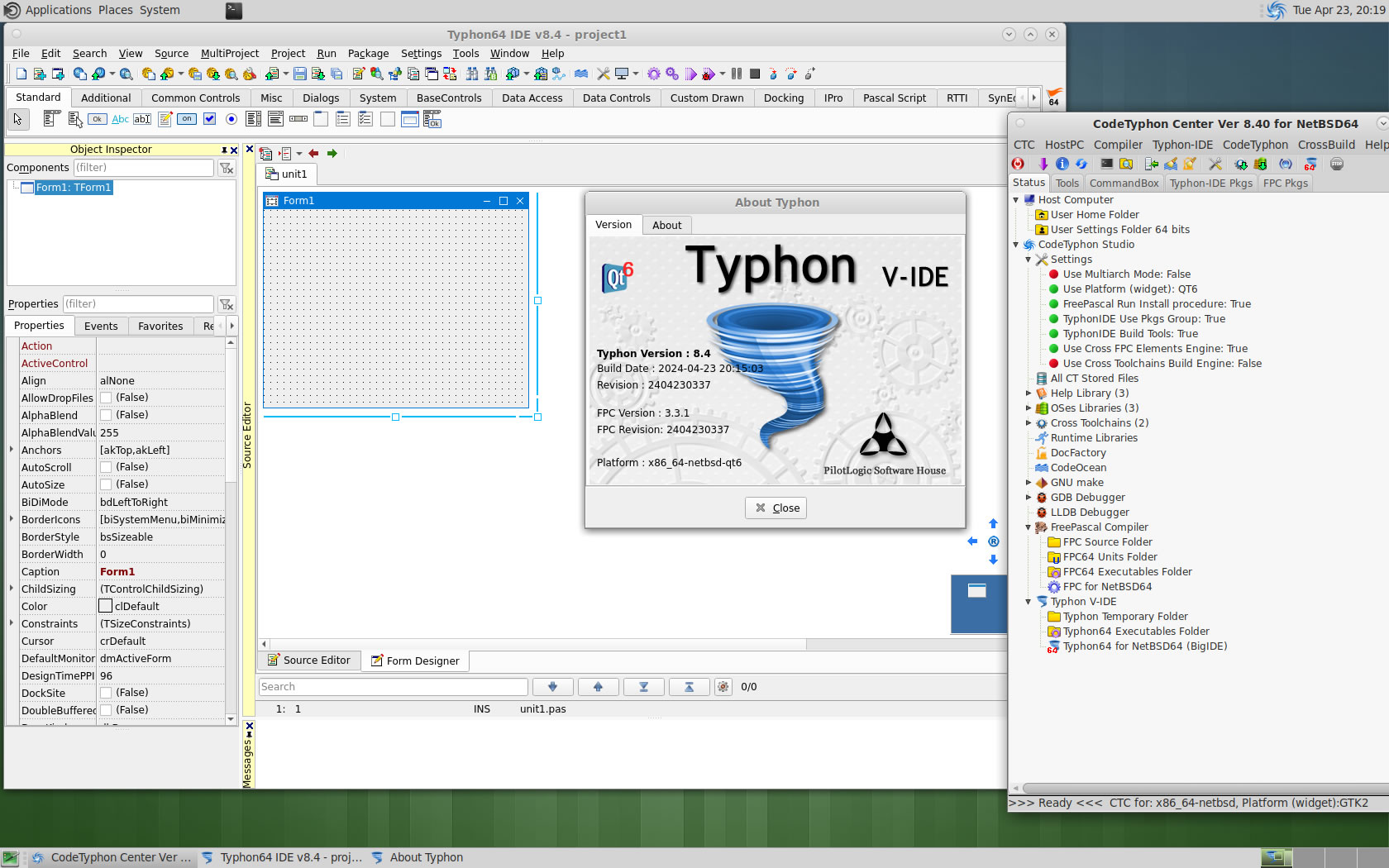
Task: Click the crossed wrench tools icon in CodeTyphon Center
Action: click(1215, 164)
